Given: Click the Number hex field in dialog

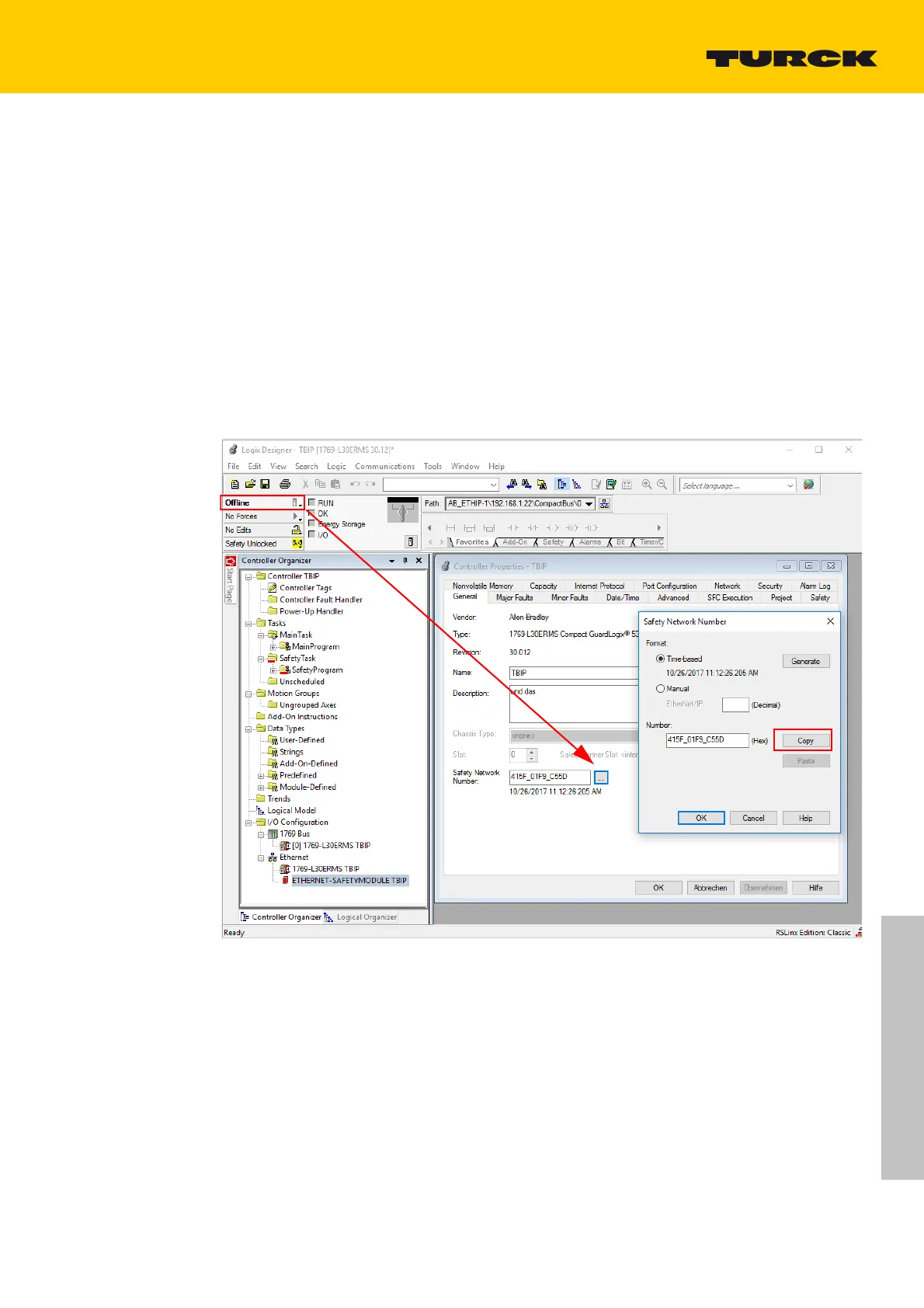Looking at the screenshot, I should coord(707,740).
